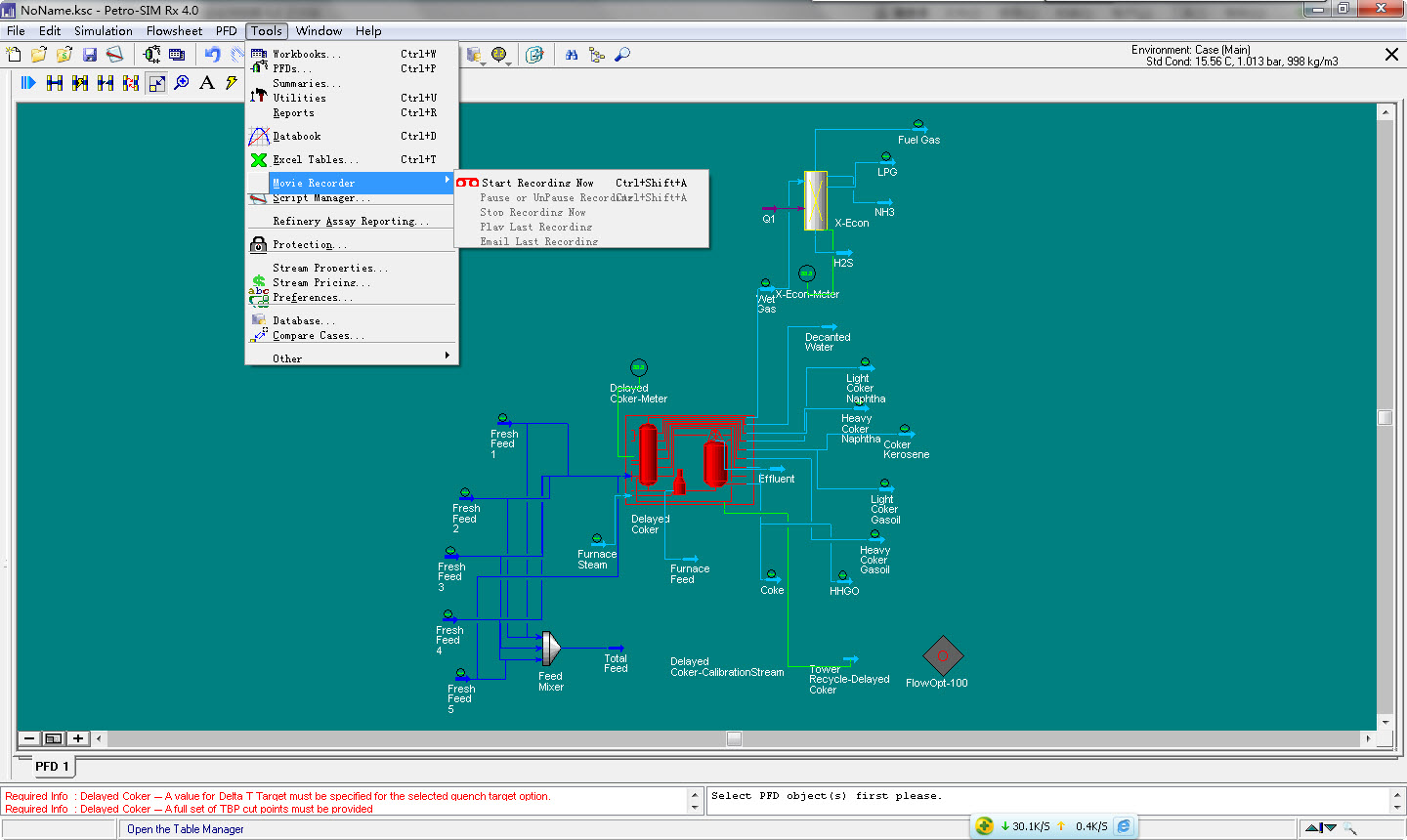Click the Coke product stream label

click(x=772, y=590)
